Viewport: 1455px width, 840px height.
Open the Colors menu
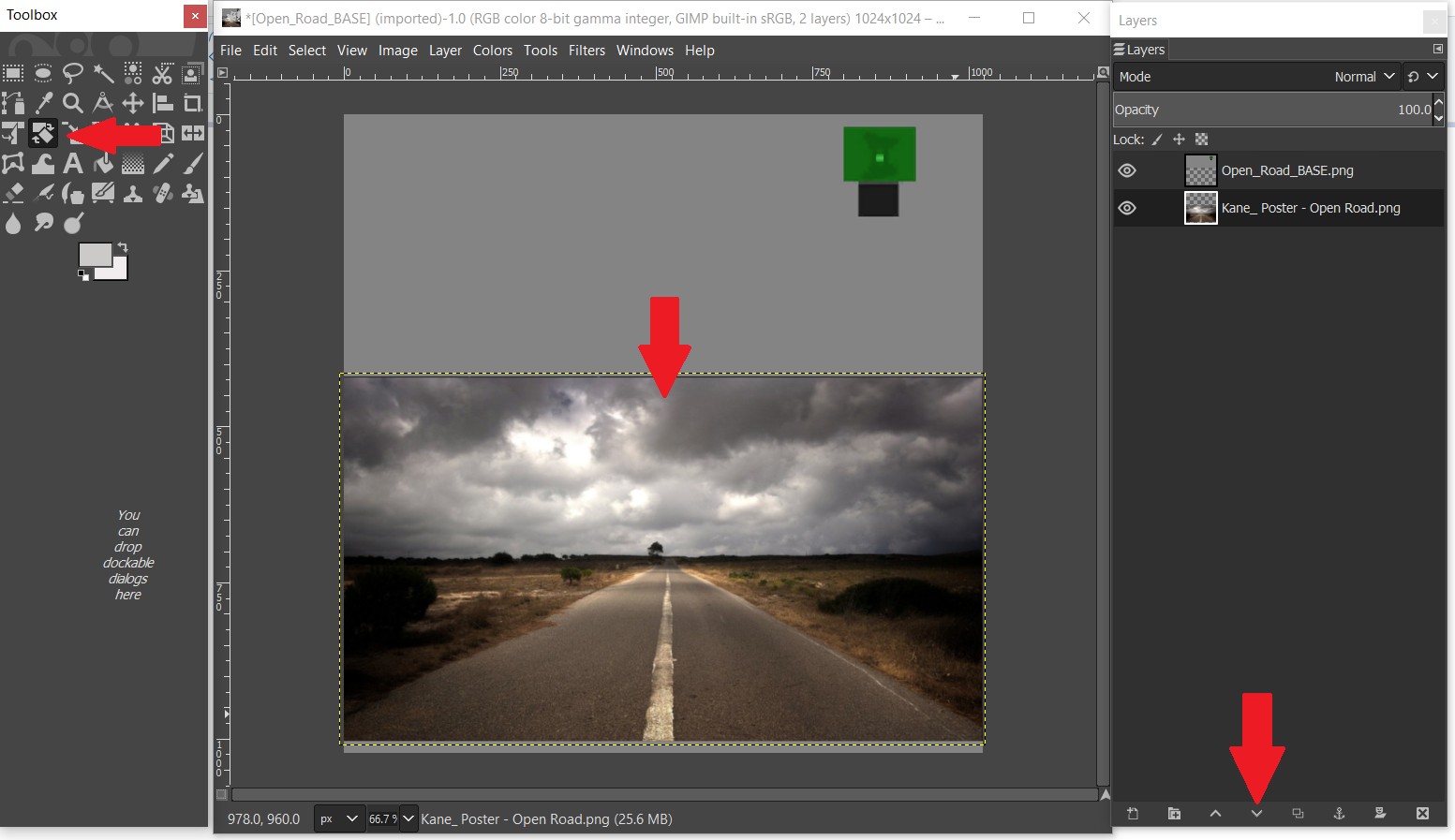(x=492, y=51)
